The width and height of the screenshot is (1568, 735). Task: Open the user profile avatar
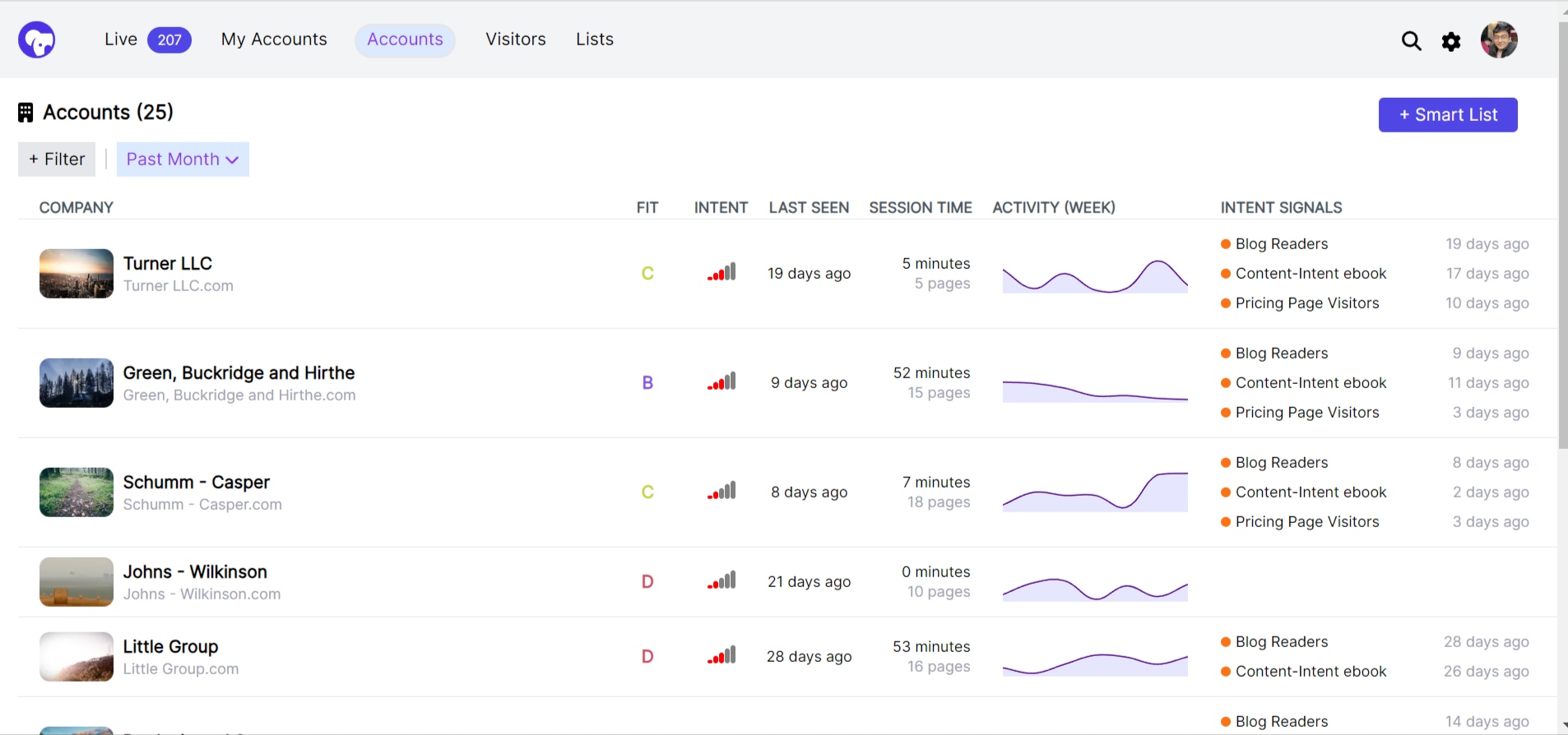point(1499,39)
